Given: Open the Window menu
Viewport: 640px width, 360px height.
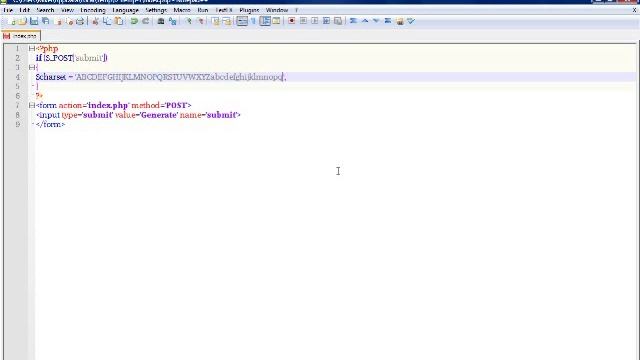Looking at the screenshot, I should coord(277,10).
